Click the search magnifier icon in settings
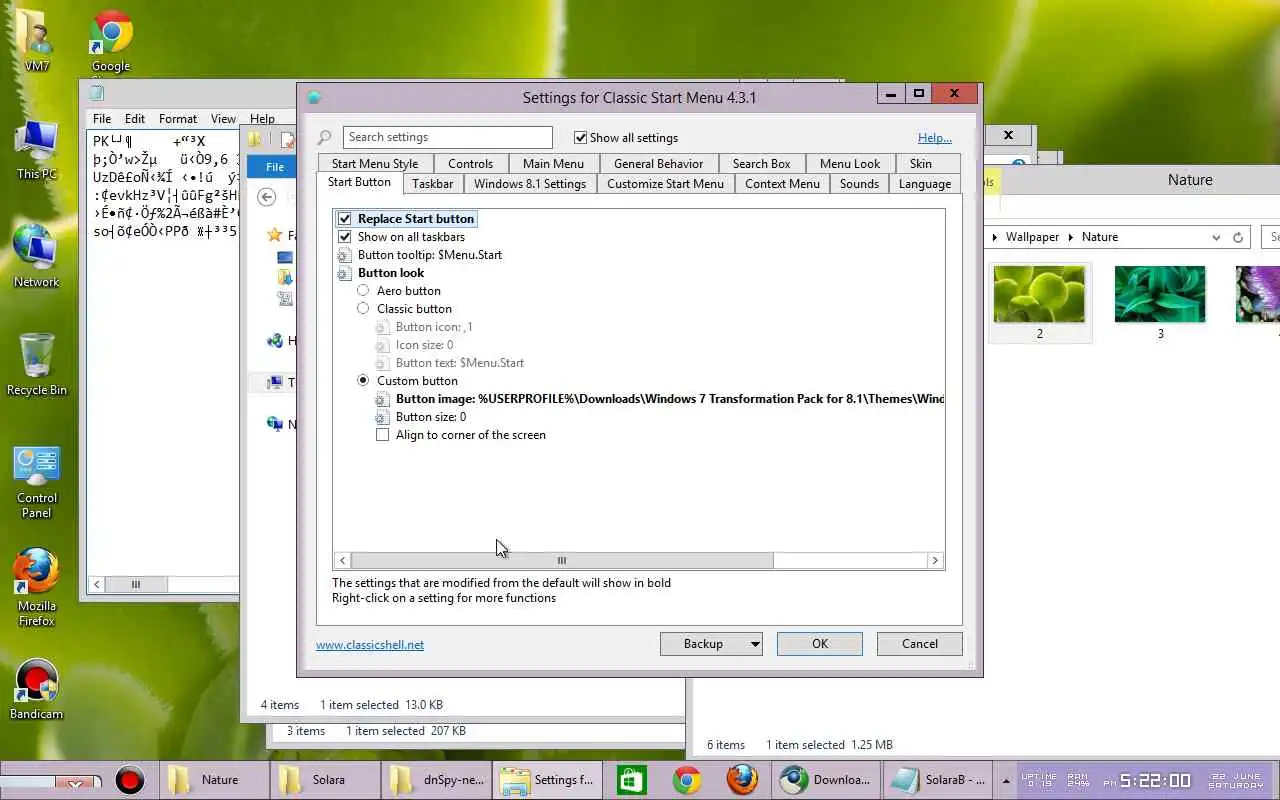Screen dimensions: 1280x800 pyautogui.click(x=325, y=138)
